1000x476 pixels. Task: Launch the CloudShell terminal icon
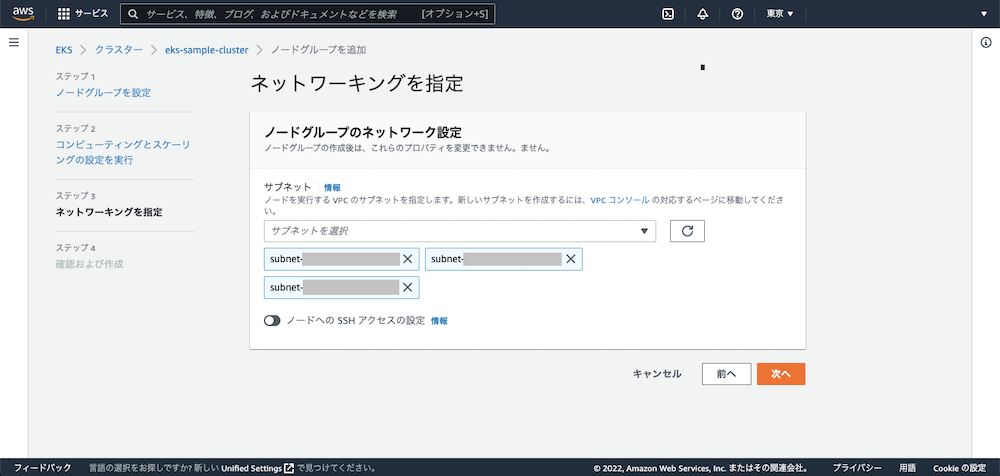tap(668, 14)
